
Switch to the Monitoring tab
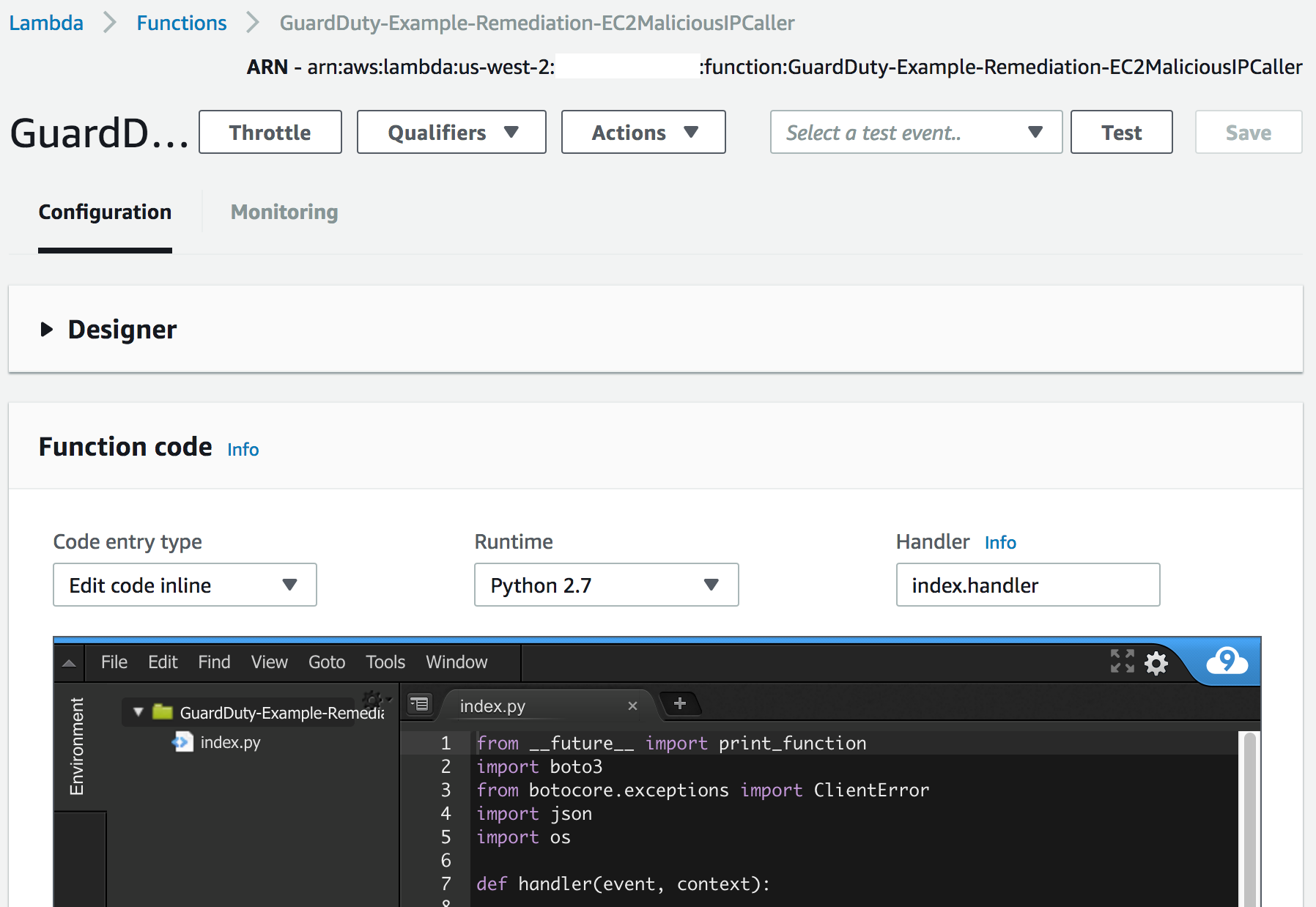click(284, 212)
